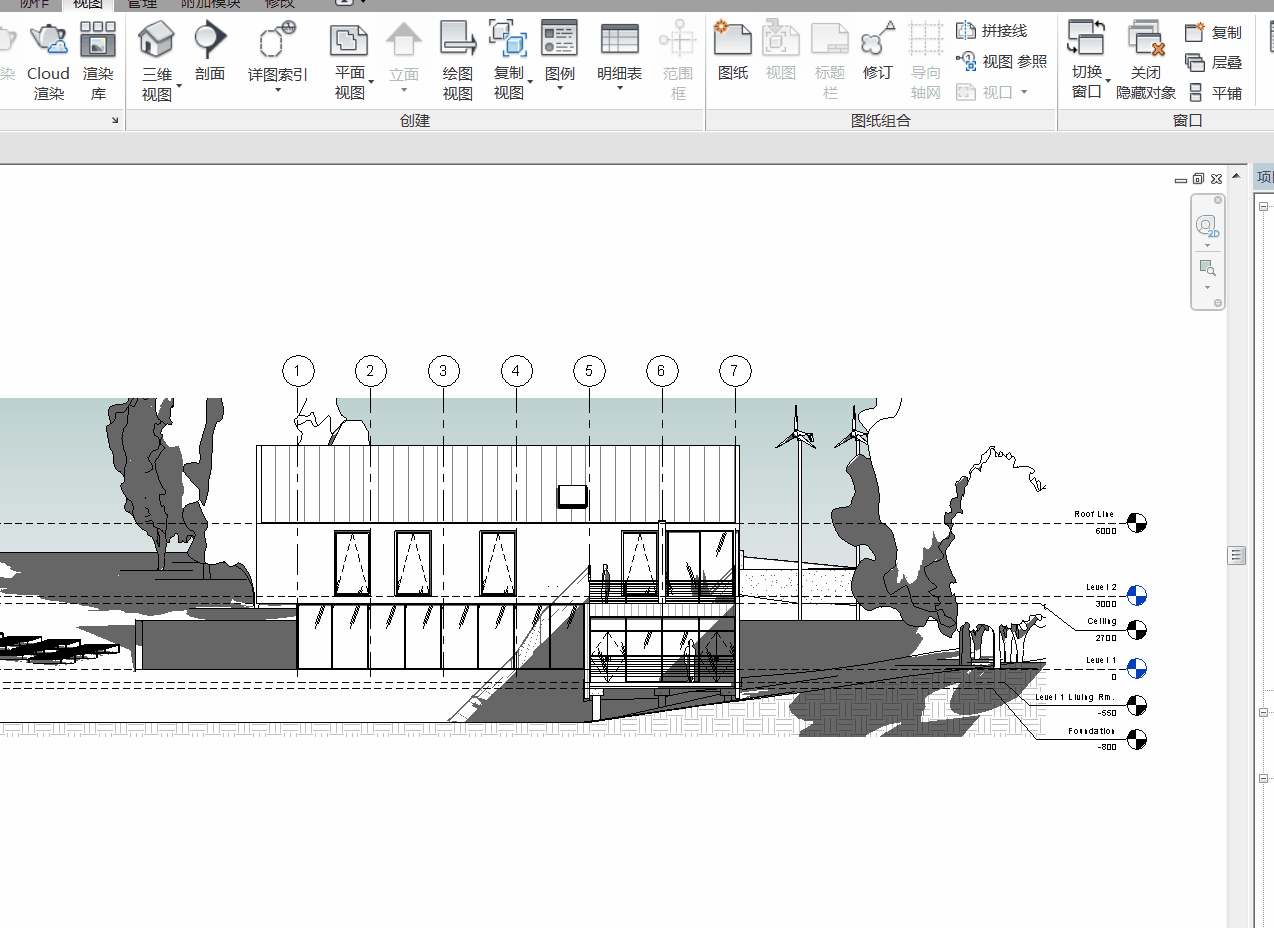
Task: Click the vertical scrollbar thumb of the view
Action: pyautogui.click(x=1237, y=555)
